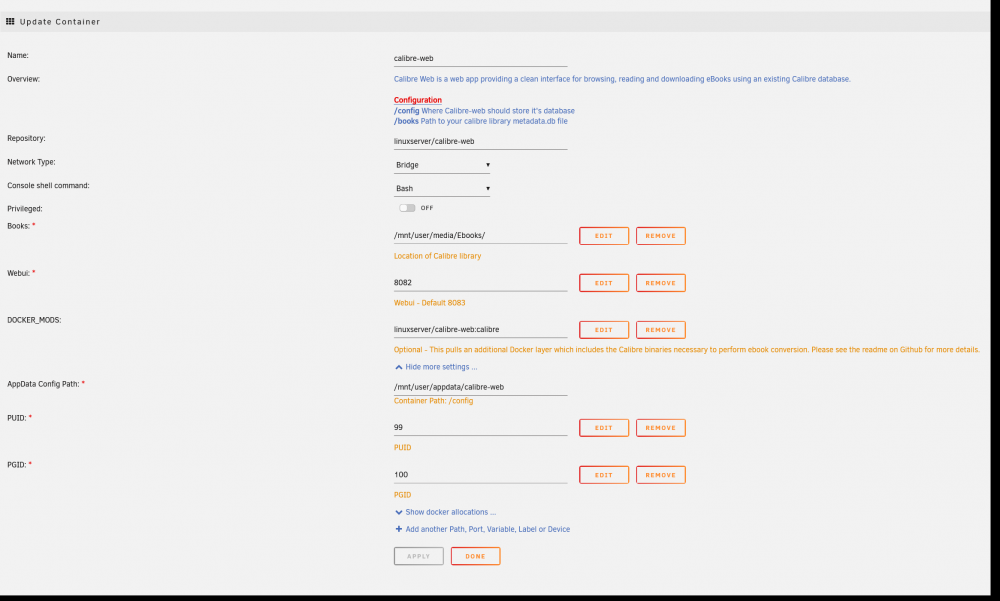Click the Webui port field showing 8082
This screenshot has height=601, width=1000.
(480, 283)
